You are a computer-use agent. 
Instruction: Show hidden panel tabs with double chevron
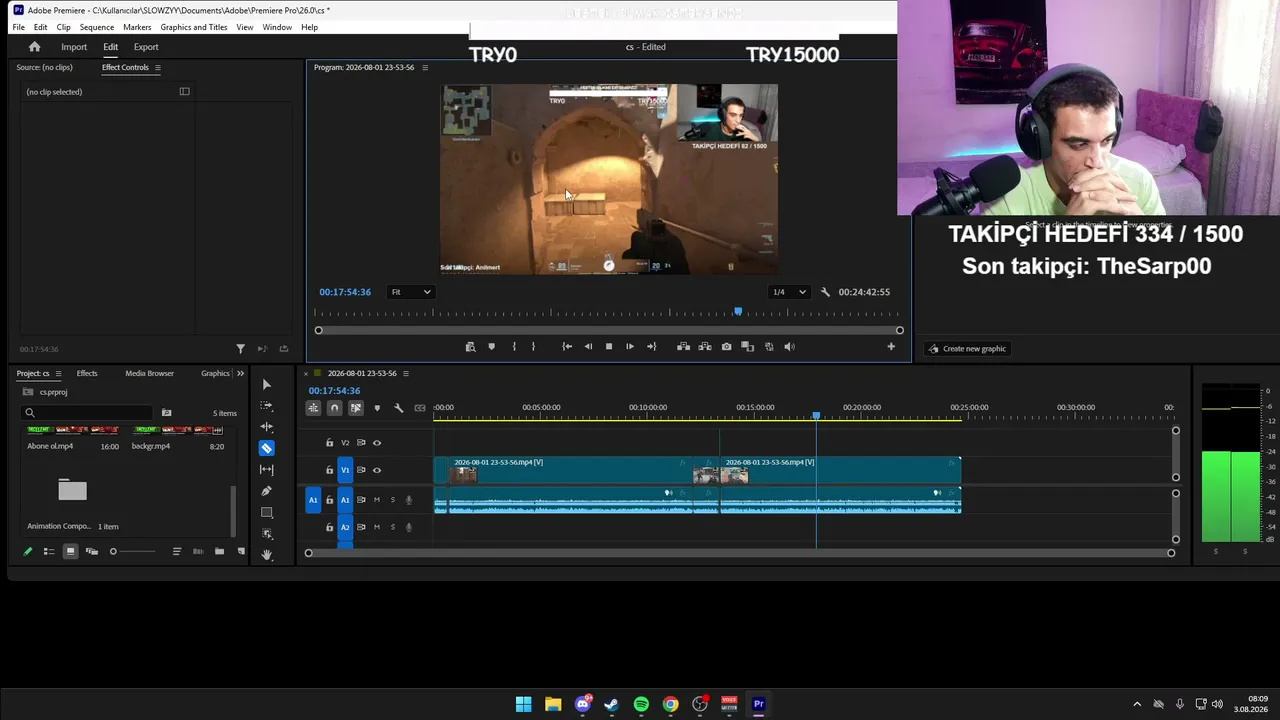[x=240, y=374]
